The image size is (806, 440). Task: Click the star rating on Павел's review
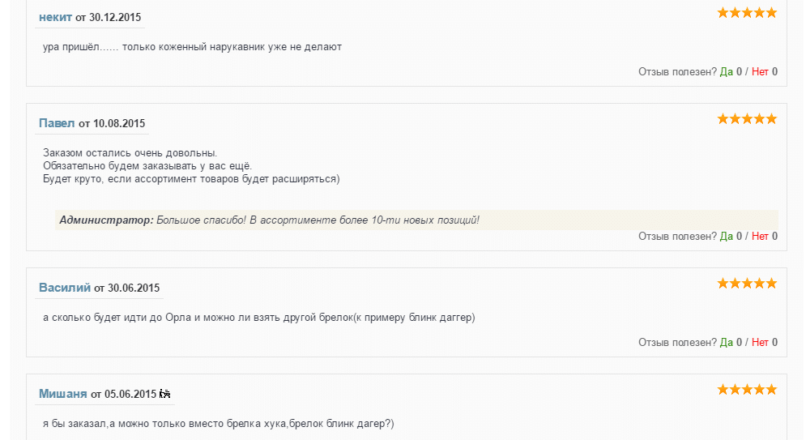(747, 119)
